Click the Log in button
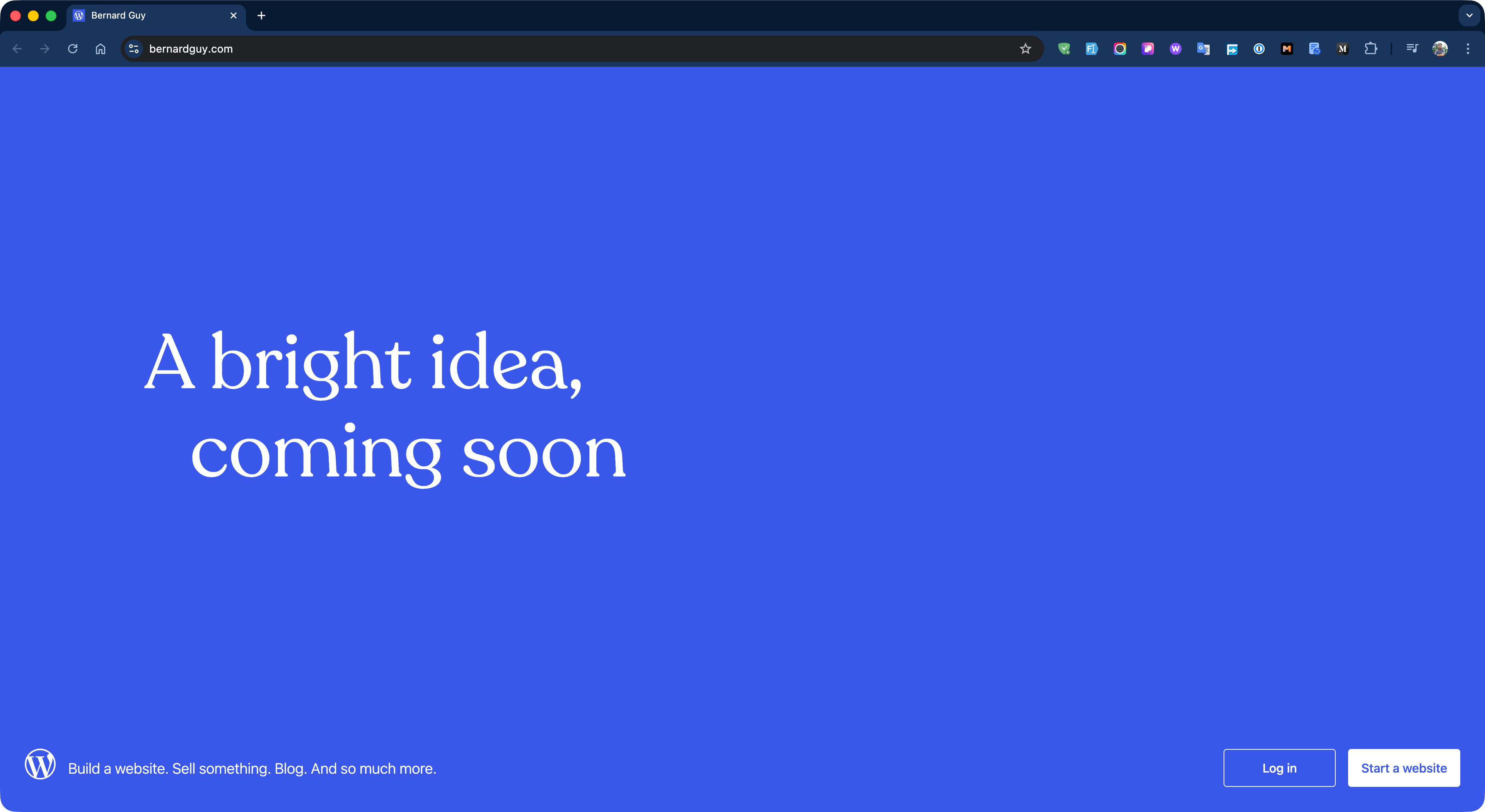This screenshot has height=812, width=1485. 1279,768
